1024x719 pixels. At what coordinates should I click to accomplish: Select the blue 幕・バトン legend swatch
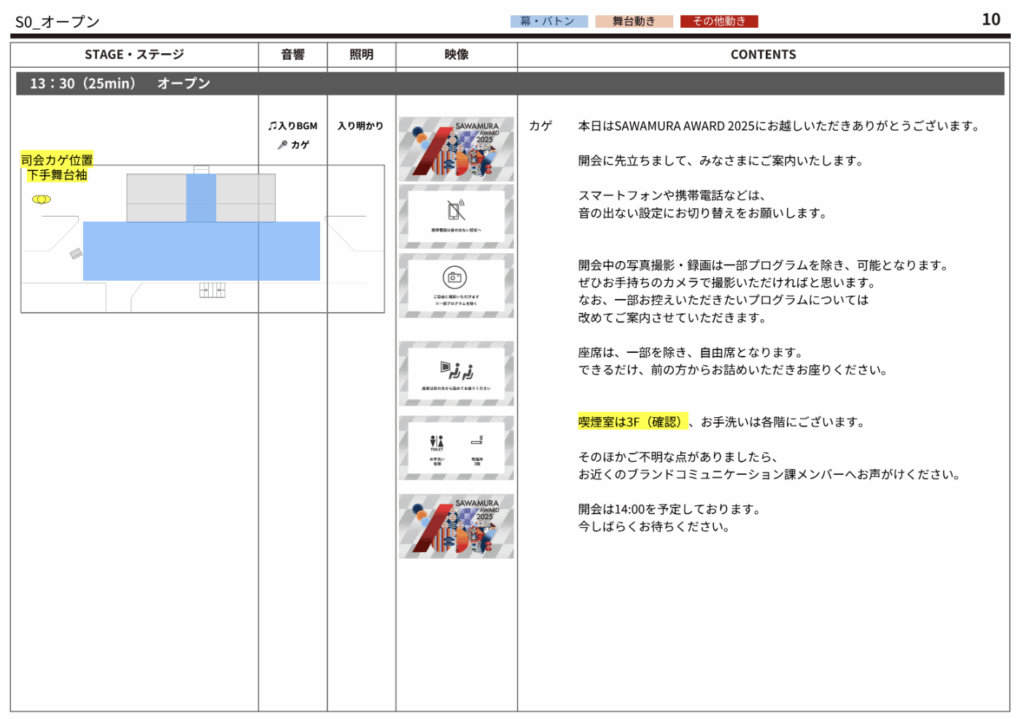[549, 21]
